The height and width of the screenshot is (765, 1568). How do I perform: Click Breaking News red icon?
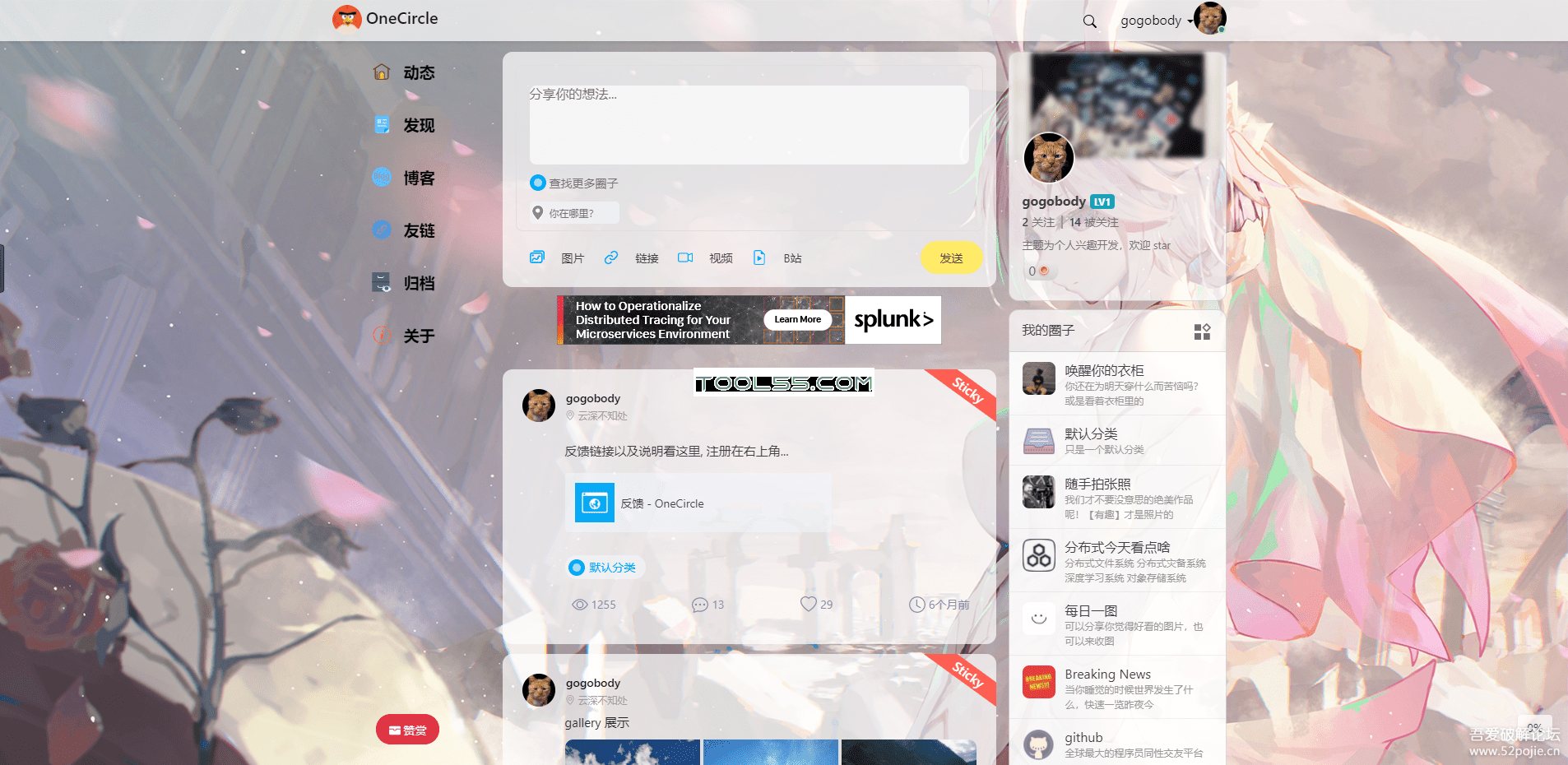click(x=1039, y=682)
